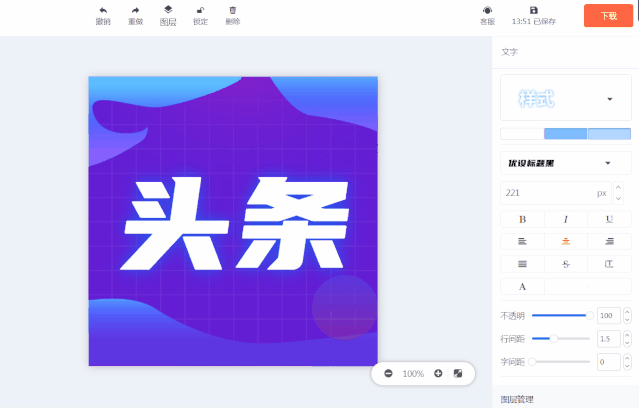Toggle underline formatting (U)
This screenshot has width=639, height=408.
click(x=609, y=219)
